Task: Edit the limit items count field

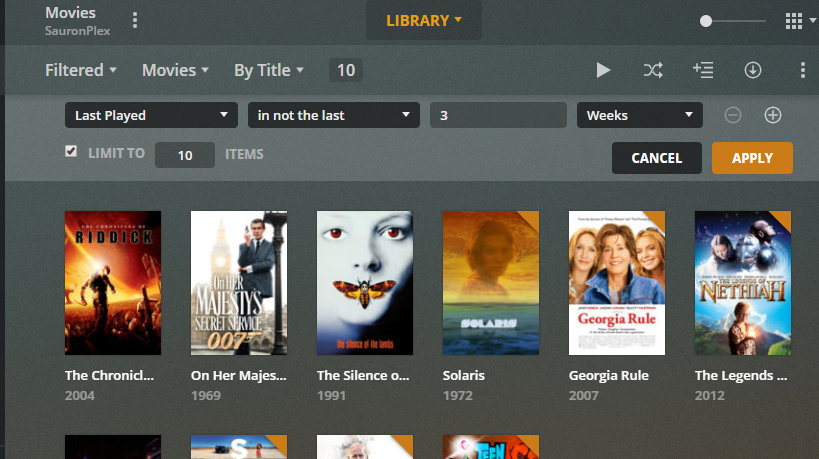Action: click(x=185, y=155)
